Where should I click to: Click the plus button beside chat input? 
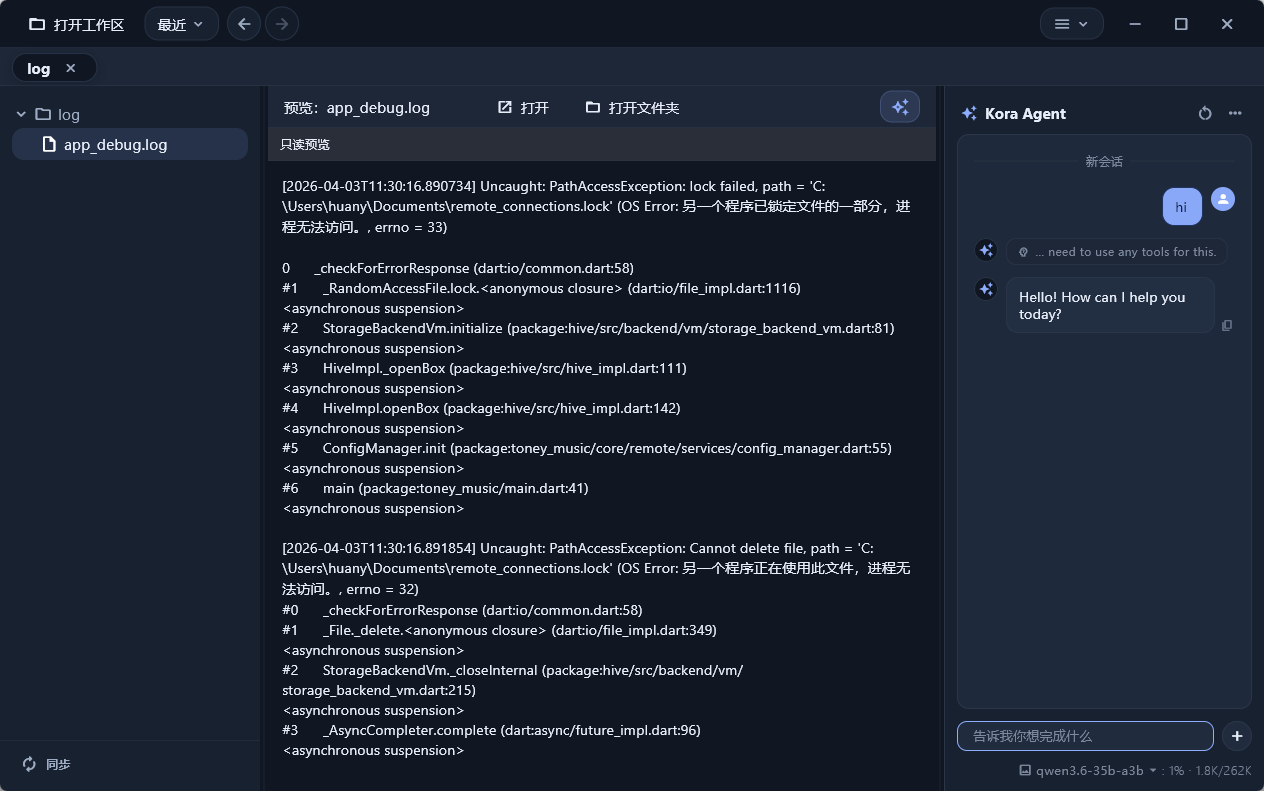[1236, 736]
